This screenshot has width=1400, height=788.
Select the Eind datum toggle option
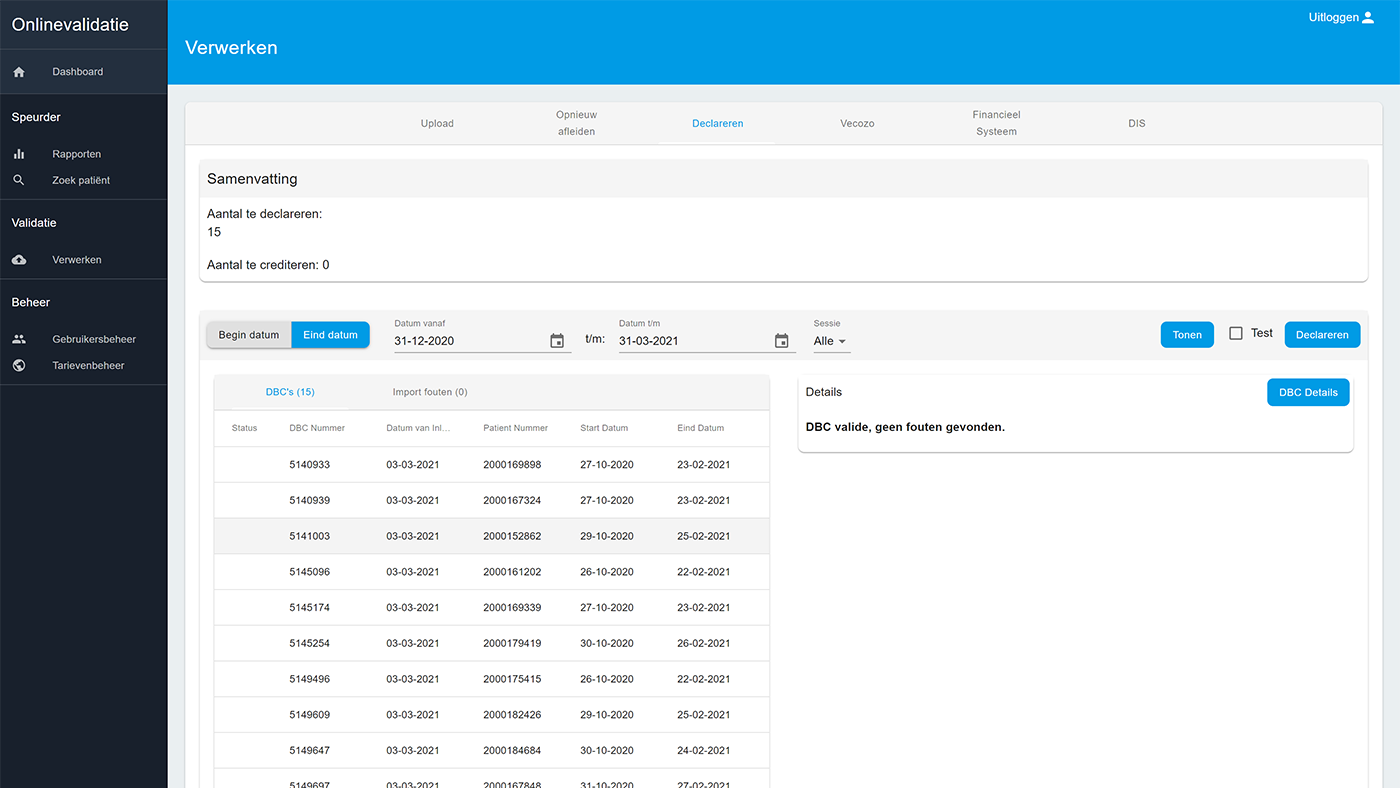(x=330, y=335)
